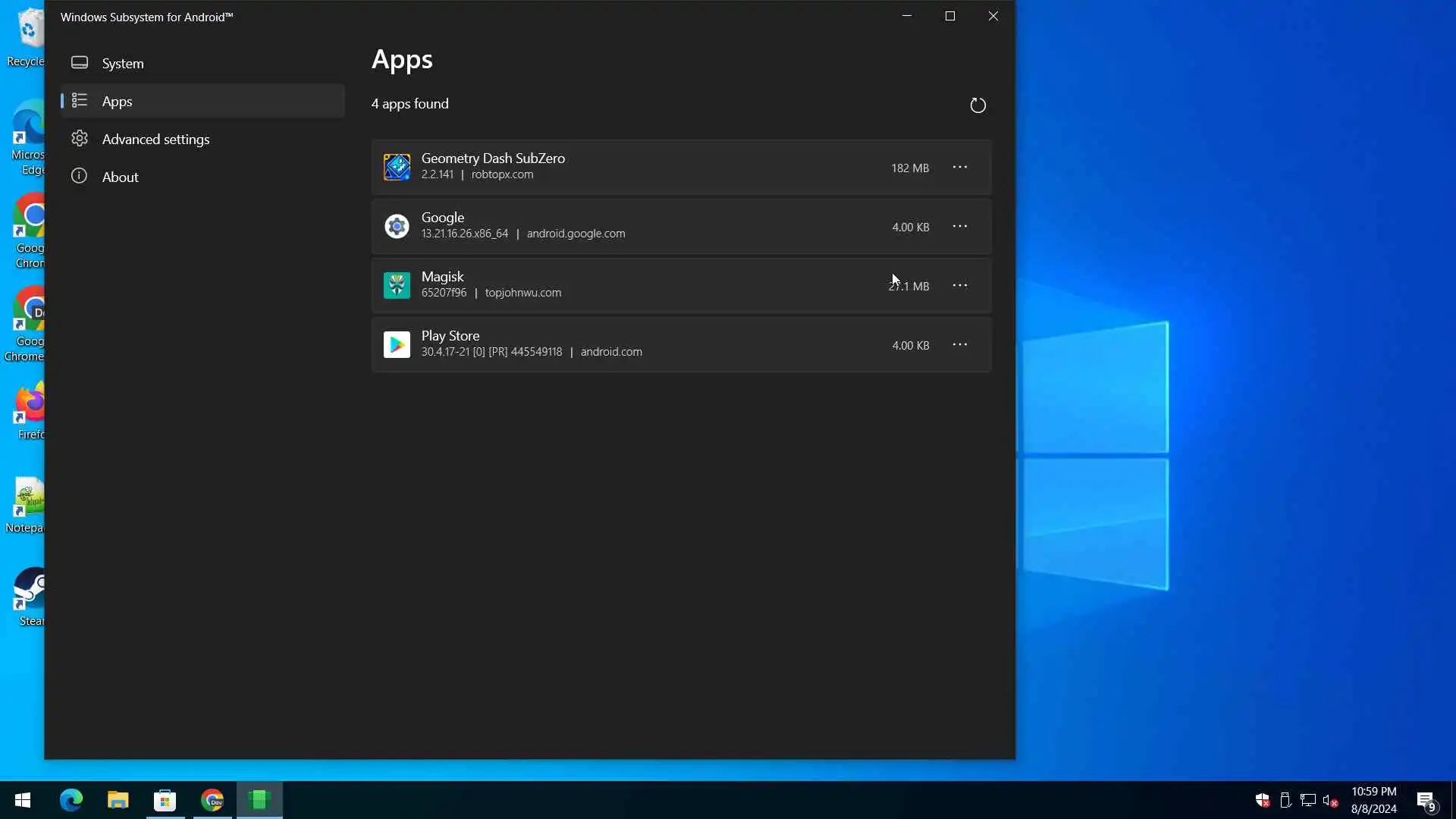
Task: Open File Explorer from the taskbar
Action: [118, 800]
